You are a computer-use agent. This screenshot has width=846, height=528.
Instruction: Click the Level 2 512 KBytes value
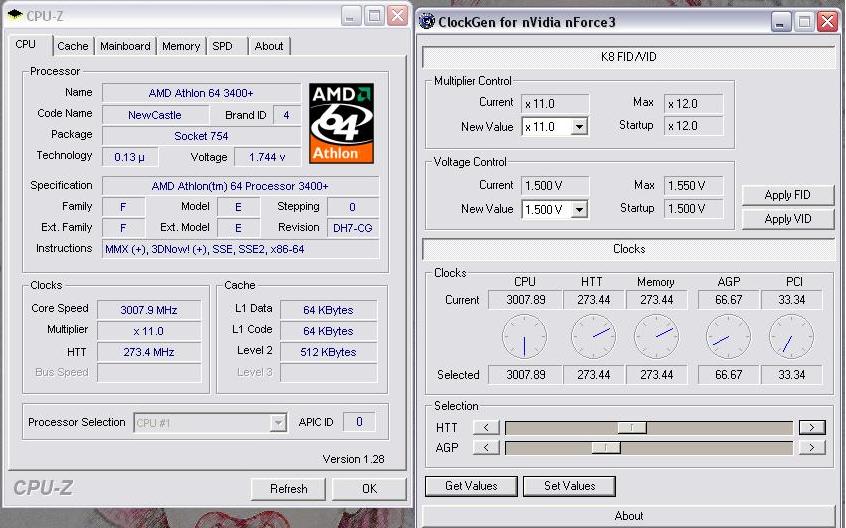tap(328, 352)
